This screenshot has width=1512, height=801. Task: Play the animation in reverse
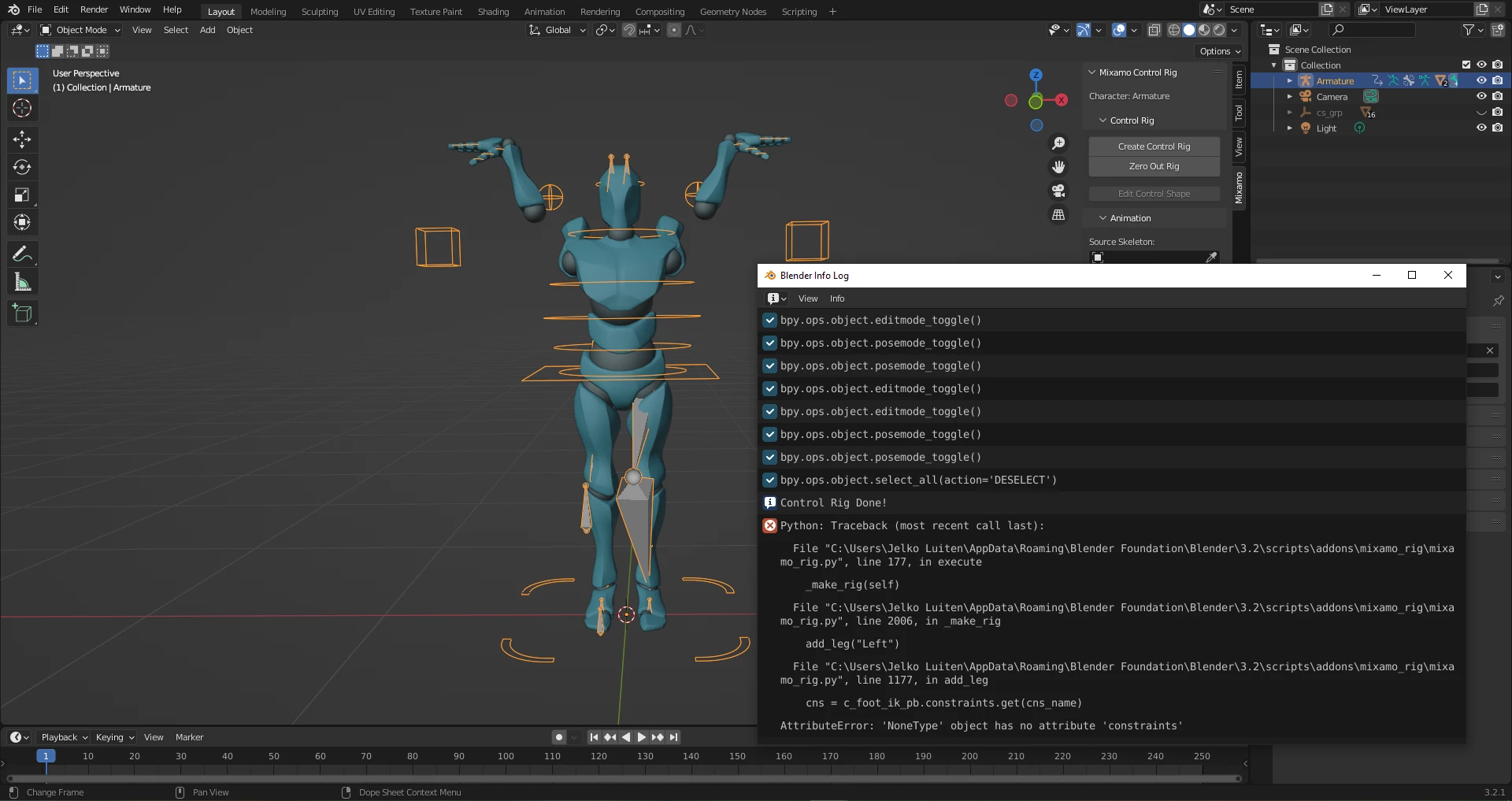point(626,737)
